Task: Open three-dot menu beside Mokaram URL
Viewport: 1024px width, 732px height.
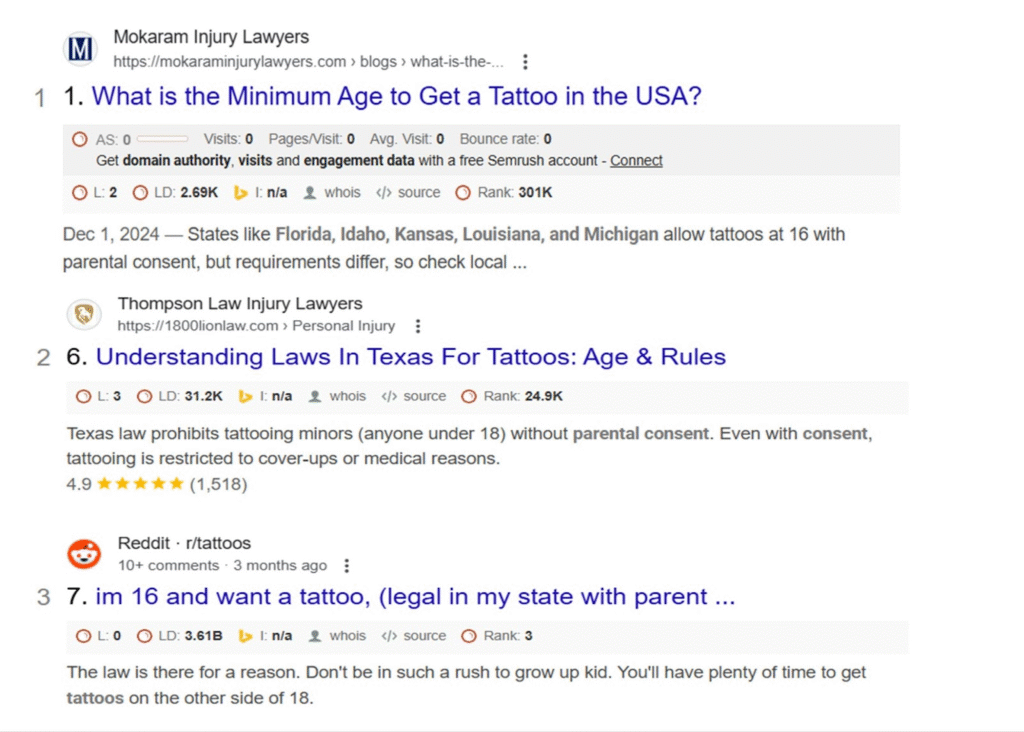Action: point(525,62)
